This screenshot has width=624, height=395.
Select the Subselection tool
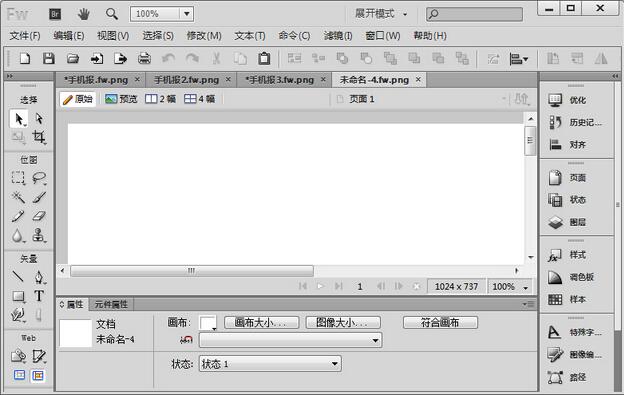tap(39, 119)
